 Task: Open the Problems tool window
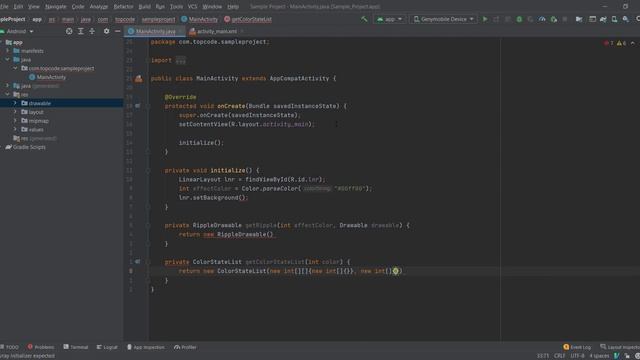(41, 347)
